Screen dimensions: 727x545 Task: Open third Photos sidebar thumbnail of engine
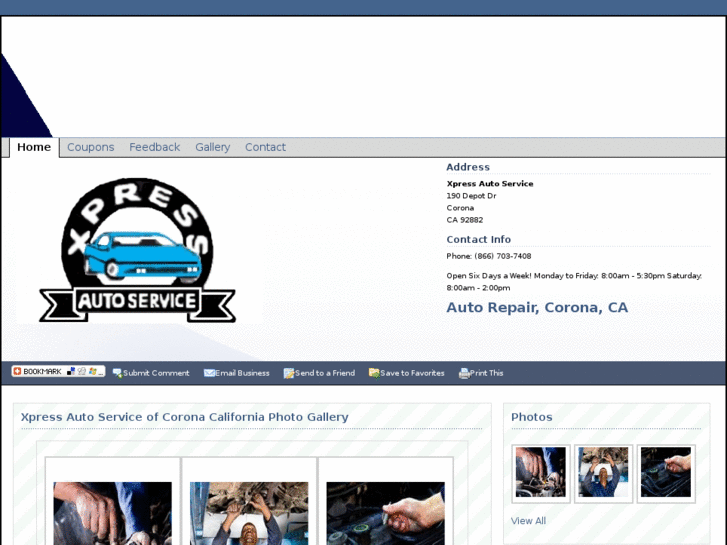[666, 473]
